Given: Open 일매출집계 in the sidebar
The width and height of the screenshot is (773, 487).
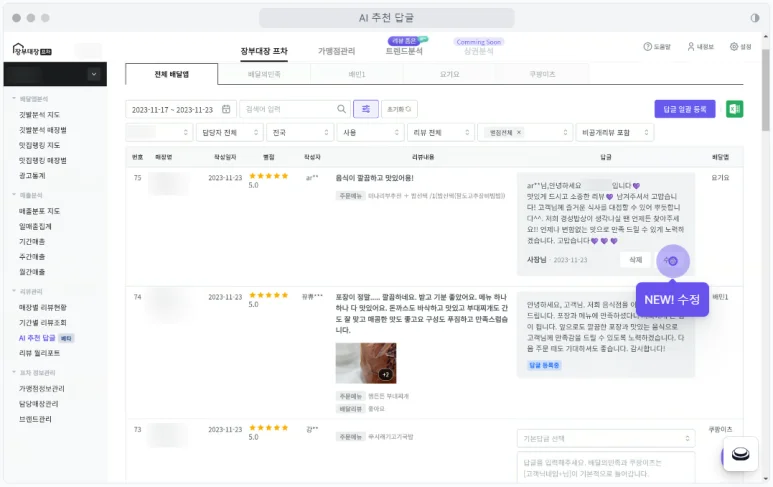Looking at the screenshot, I should point(35,226).
